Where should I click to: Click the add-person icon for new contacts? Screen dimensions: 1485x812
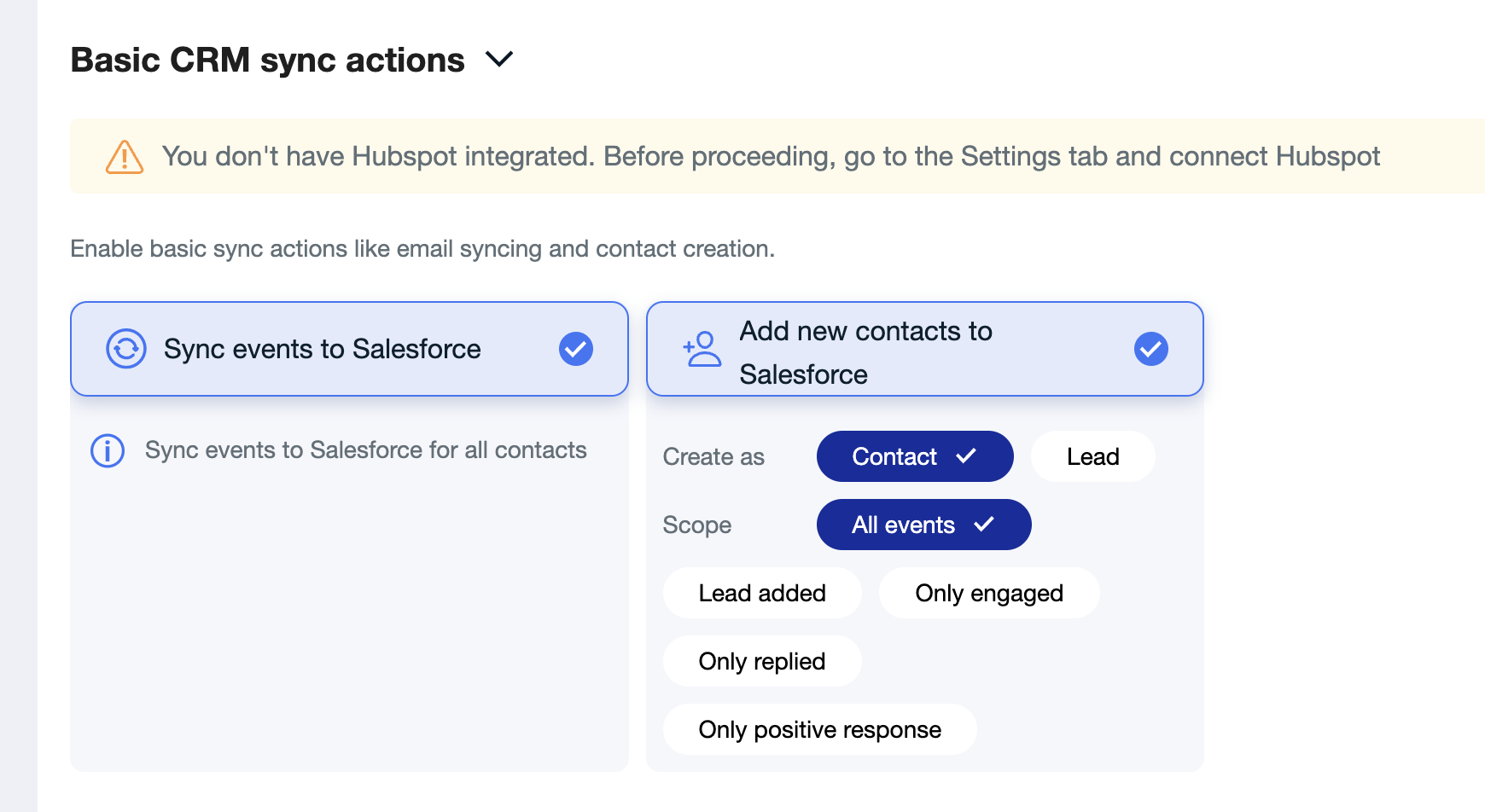(x=702, y=349)
